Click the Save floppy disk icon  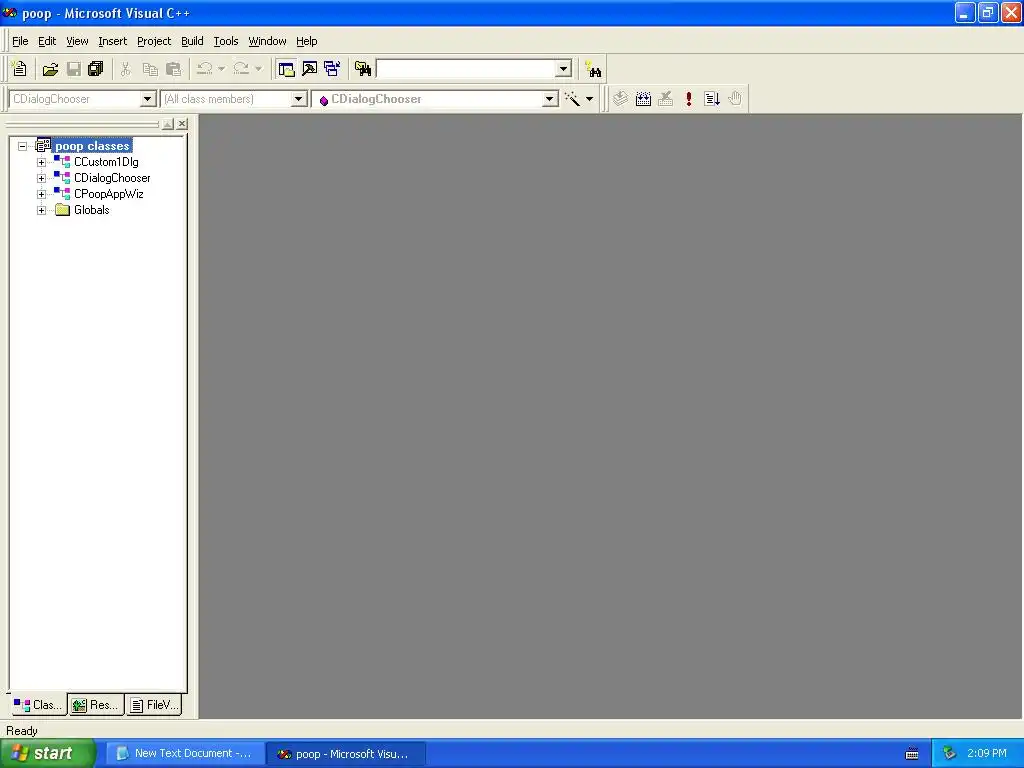pyautogui.click(x=74, y=69)
